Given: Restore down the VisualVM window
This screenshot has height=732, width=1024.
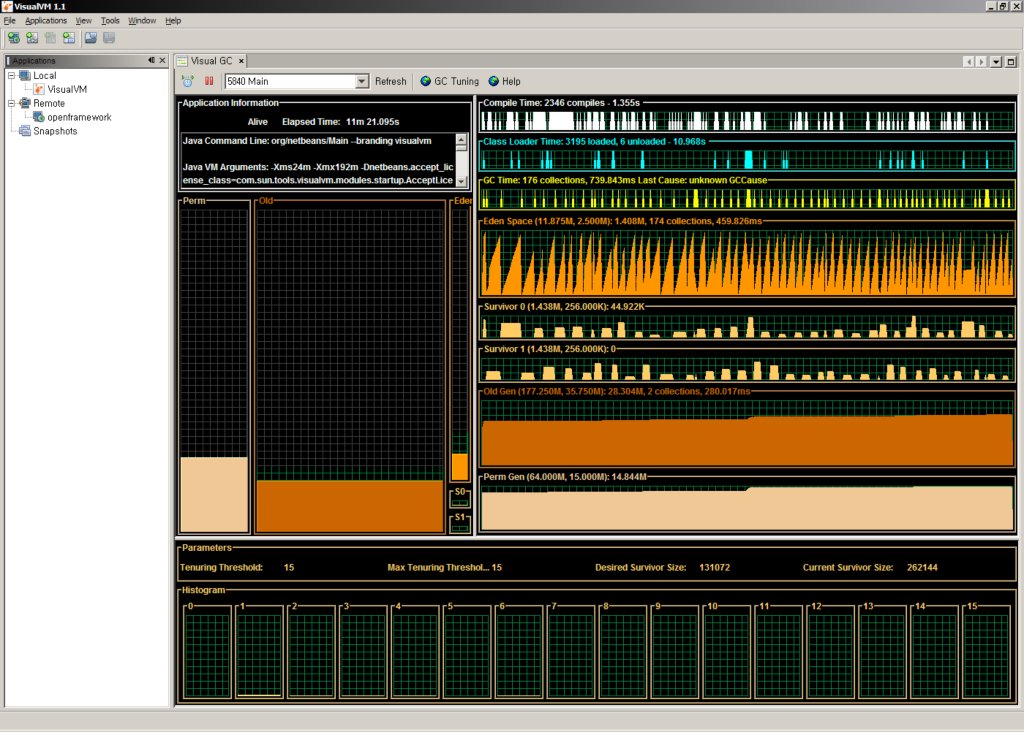Looking at the screenshot, I should 1003,6.
